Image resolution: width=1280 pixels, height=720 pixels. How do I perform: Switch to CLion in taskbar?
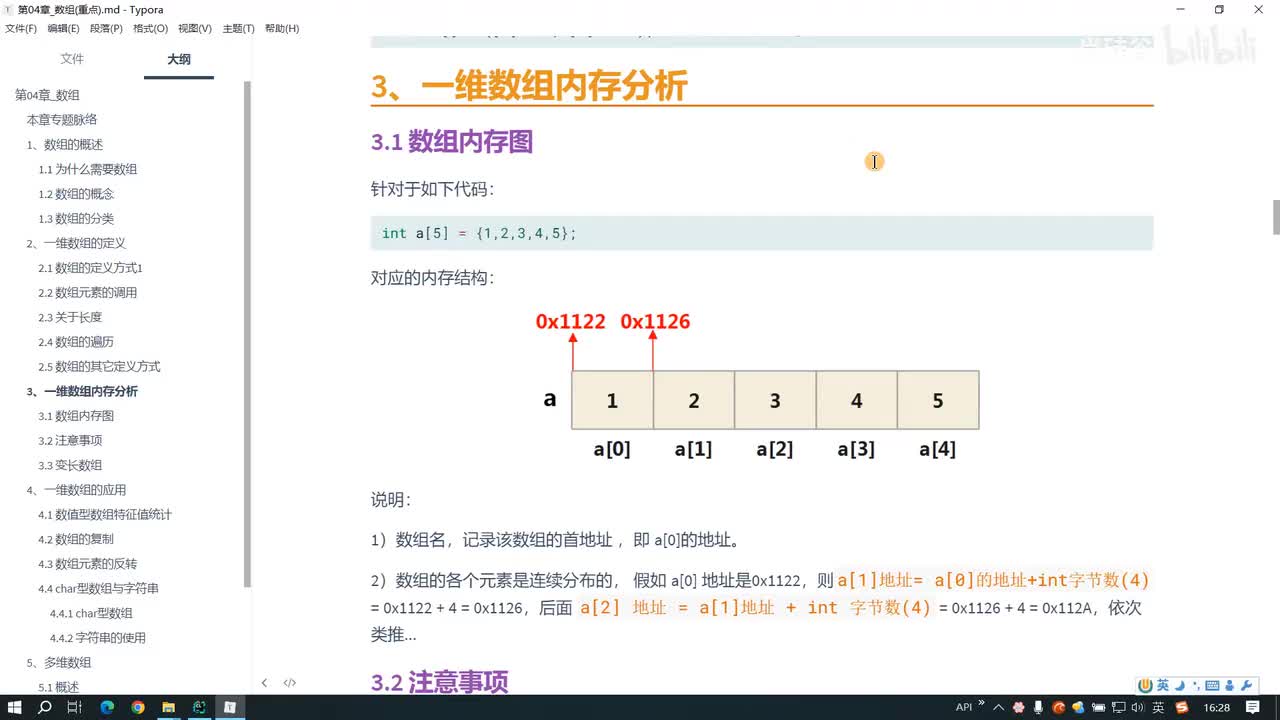199,707
